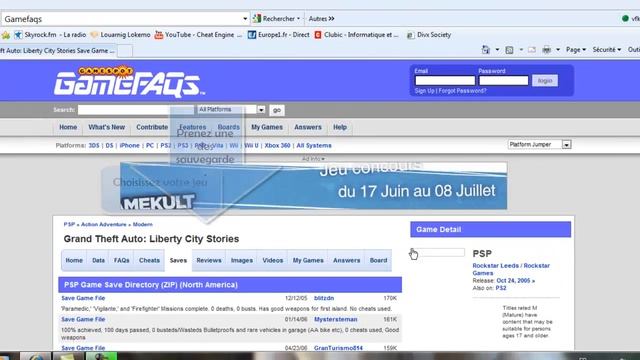Open the Page menu
Screen dimensions: 640x360
576,49
